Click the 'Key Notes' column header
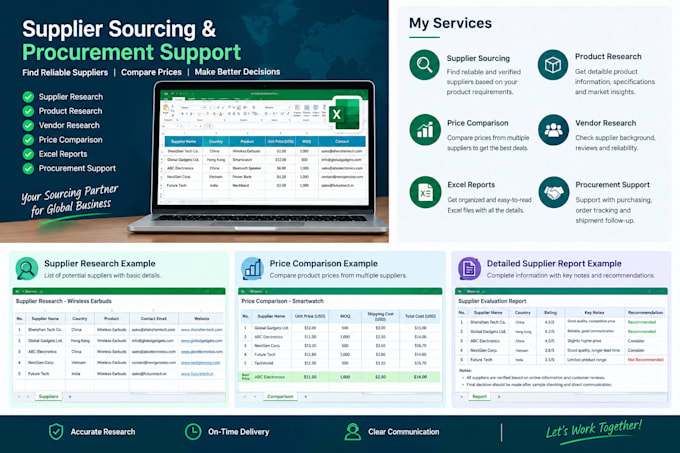Viewport: 680px width, 453px height. 594,312
